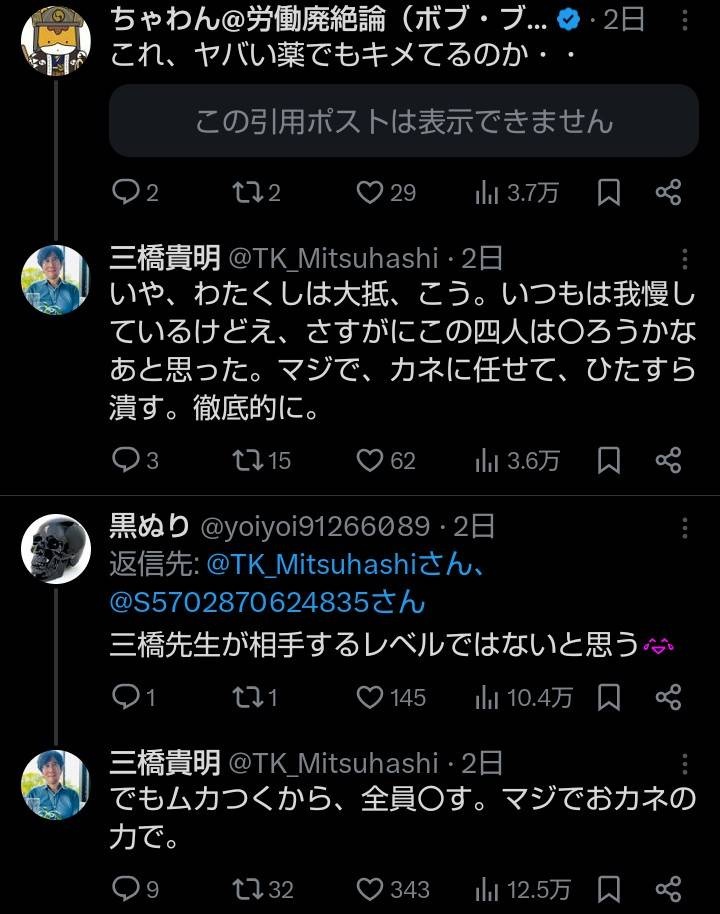Image resolution: width=720 pixels, height=914 pixels.
Task: Bookmark the post with 12.5万 views
Action: pos(609,888)
